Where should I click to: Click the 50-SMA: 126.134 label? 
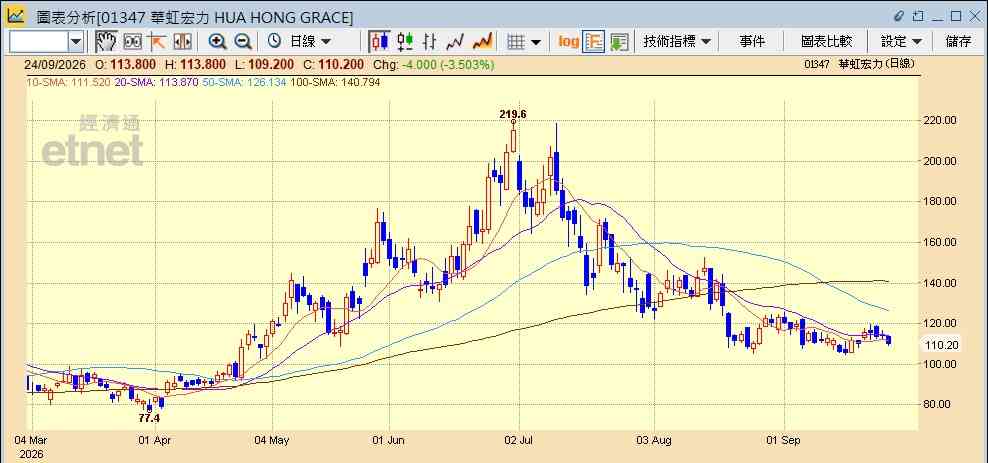[244, 82]
